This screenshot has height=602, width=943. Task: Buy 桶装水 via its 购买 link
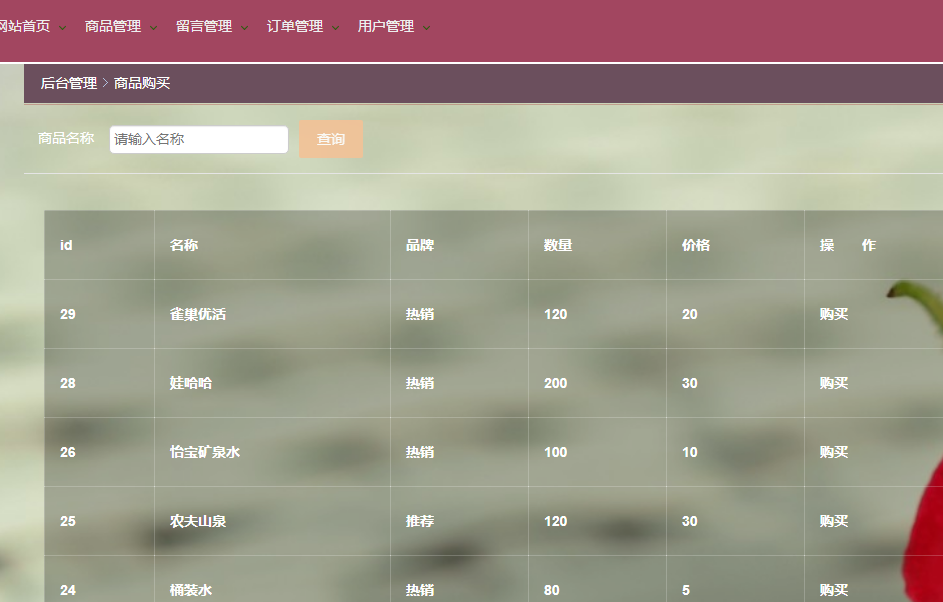tap(834, 590)
